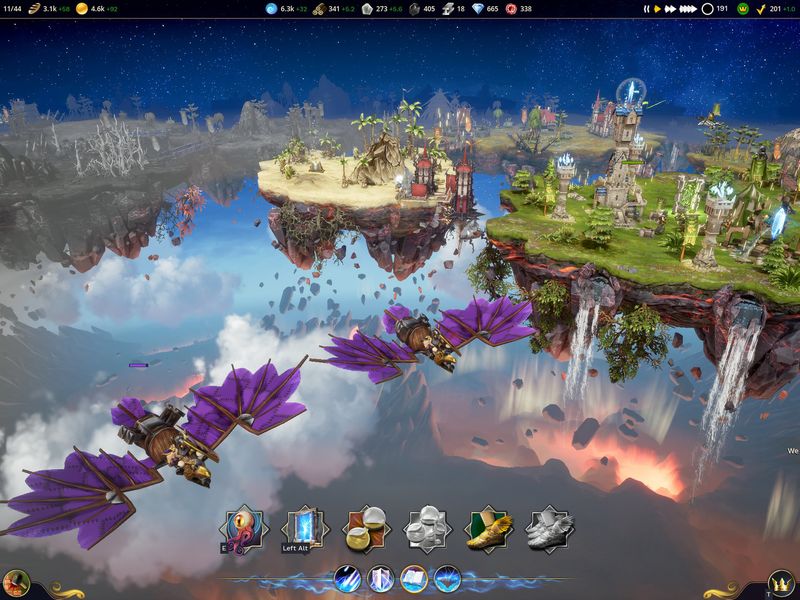
Task: Cast the meteor streak spell
Action: tap(347, 580)
